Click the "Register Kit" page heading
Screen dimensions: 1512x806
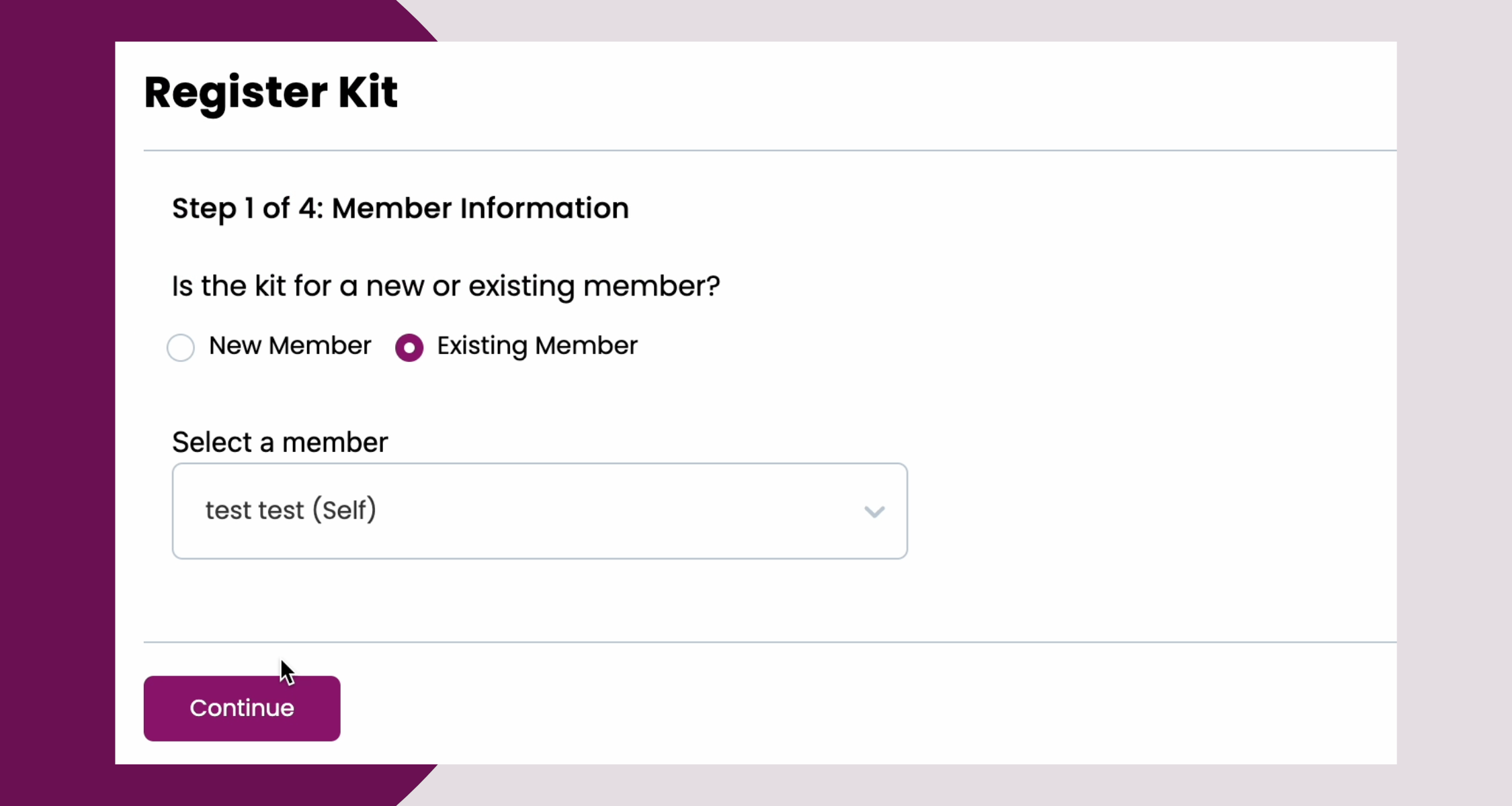271,92
